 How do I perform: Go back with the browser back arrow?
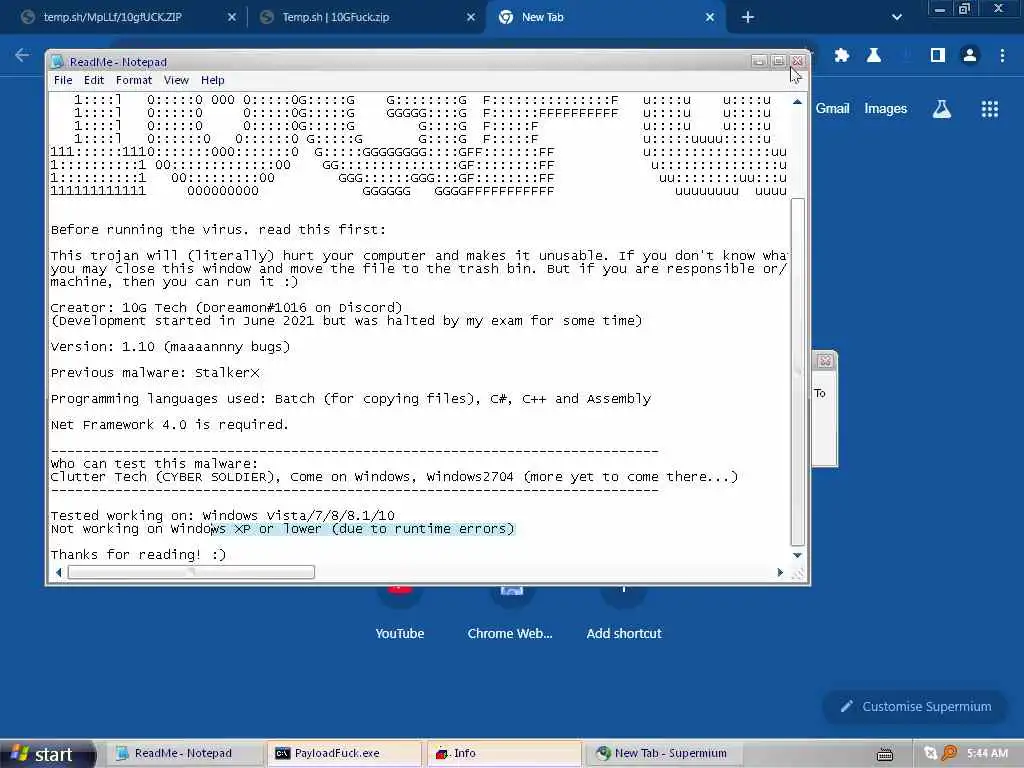point(22,56)
